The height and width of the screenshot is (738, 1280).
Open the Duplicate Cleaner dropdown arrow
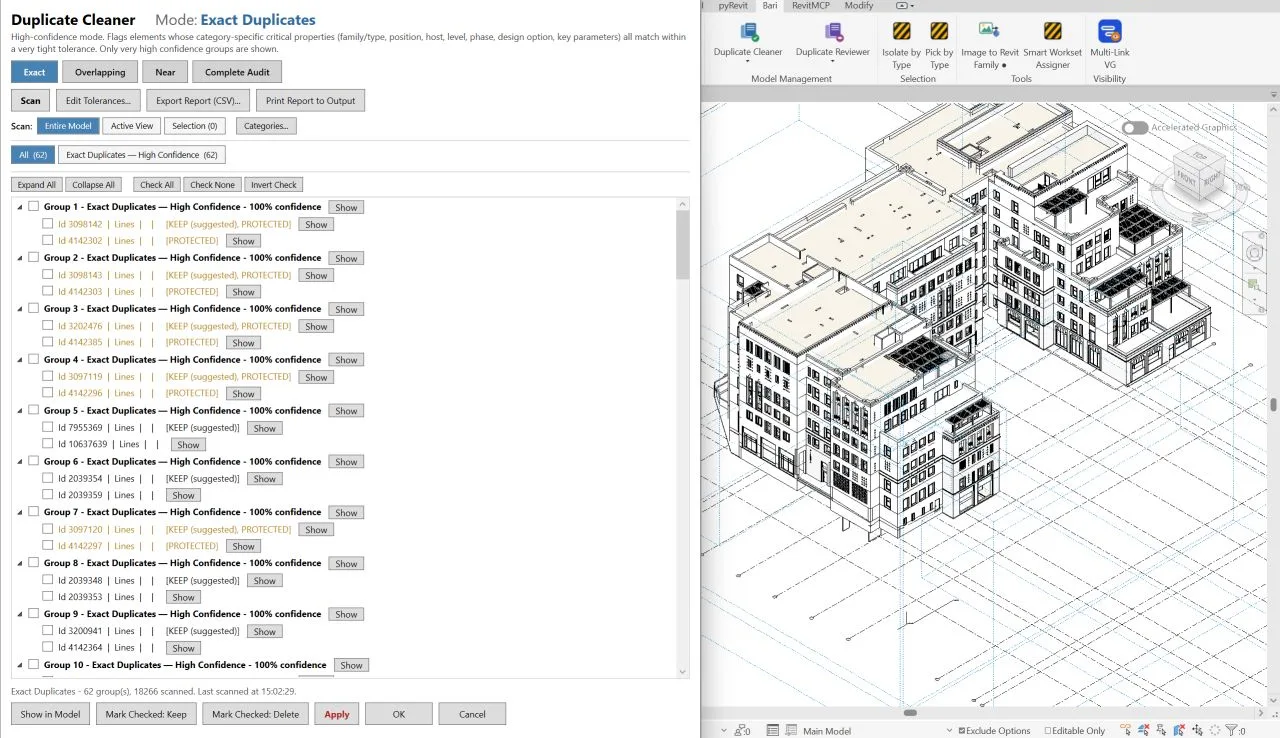coord(748,62)
